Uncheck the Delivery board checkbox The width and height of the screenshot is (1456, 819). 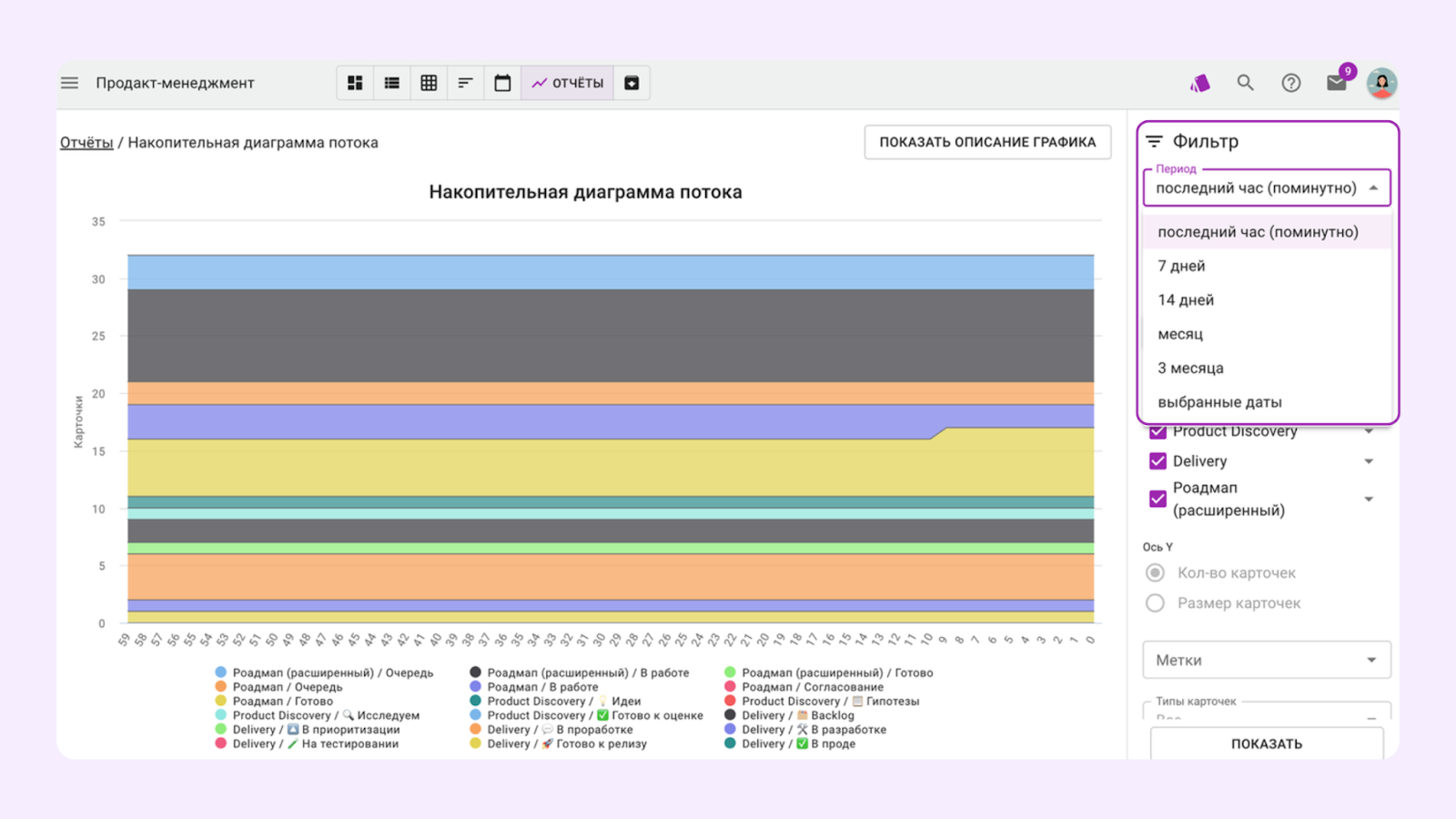coord(1158,461)
